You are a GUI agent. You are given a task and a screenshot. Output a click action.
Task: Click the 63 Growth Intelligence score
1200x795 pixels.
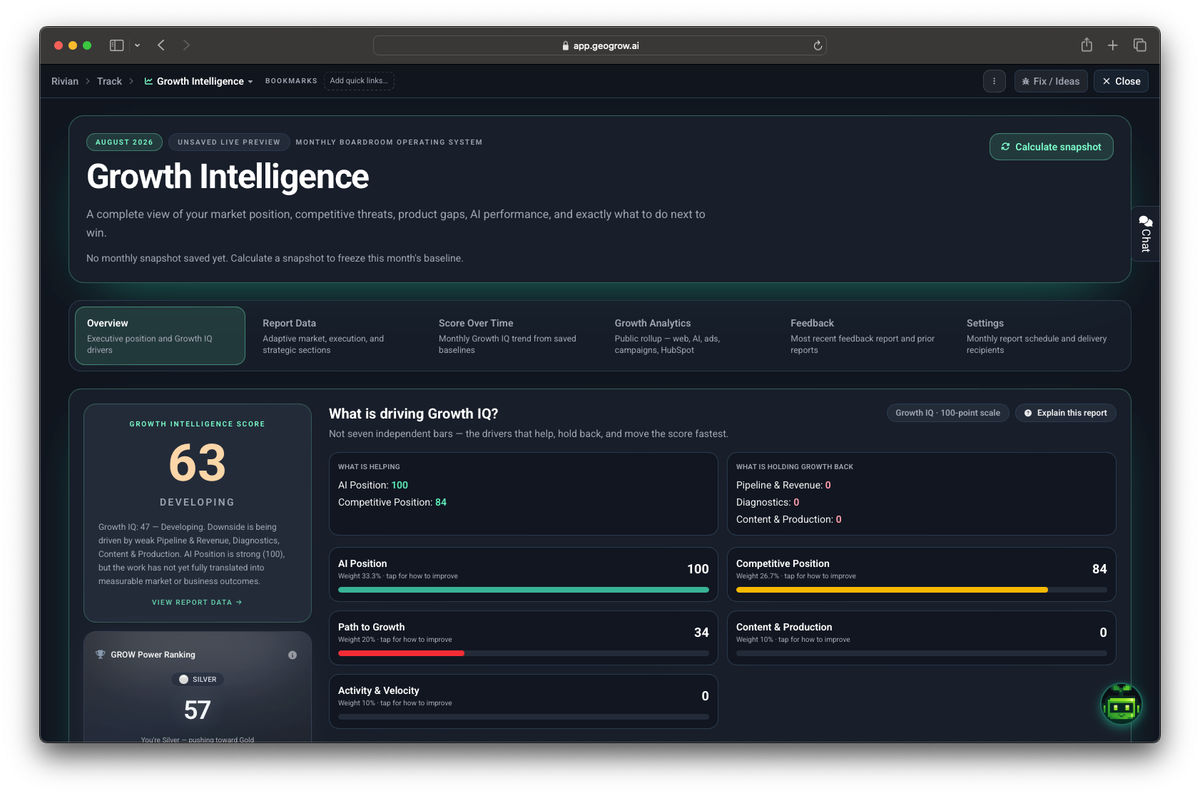197,463
